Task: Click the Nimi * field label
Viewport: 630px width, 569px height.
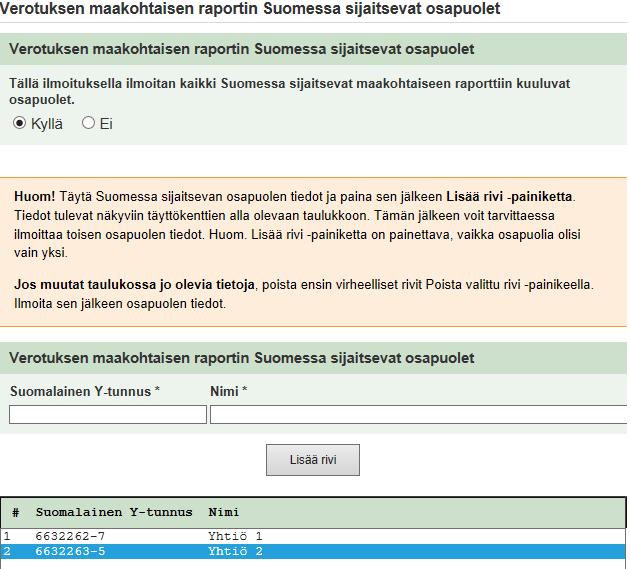Action: [x=229, y=391]
